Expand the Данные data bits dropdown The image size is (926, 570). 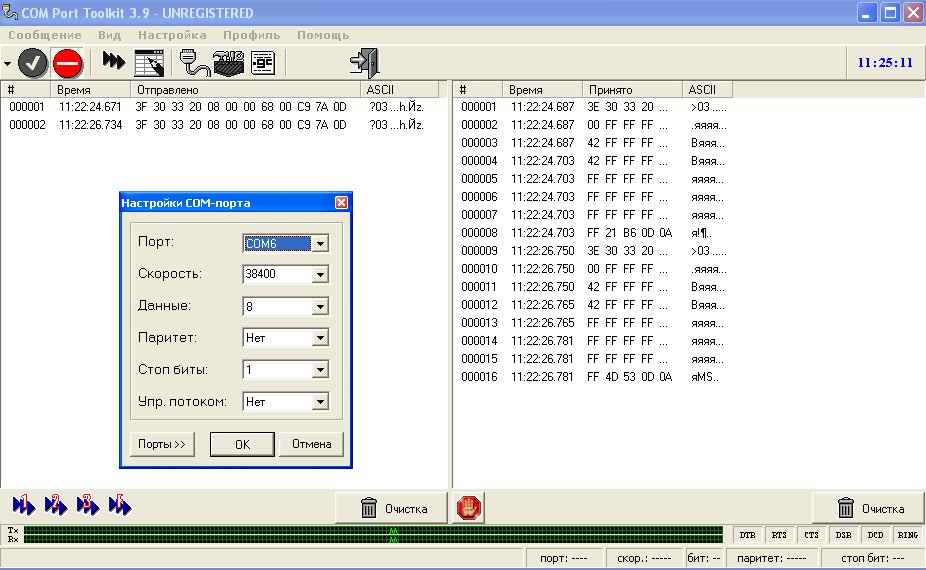320,307
